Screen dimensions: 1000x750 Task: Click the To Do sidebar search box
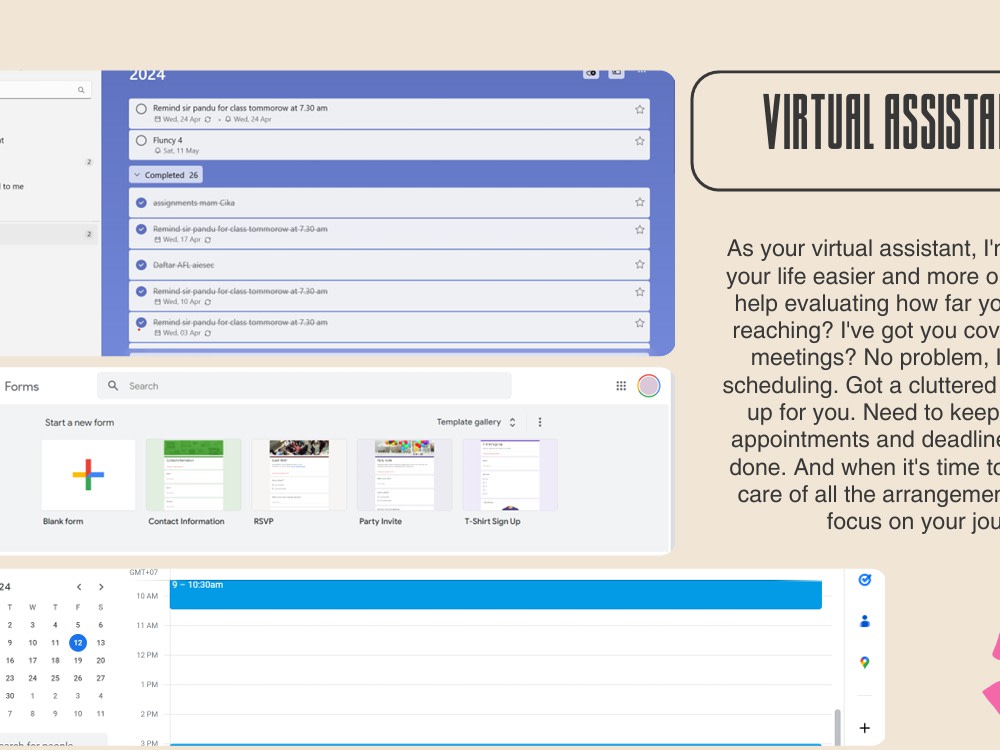click(45, 90)
